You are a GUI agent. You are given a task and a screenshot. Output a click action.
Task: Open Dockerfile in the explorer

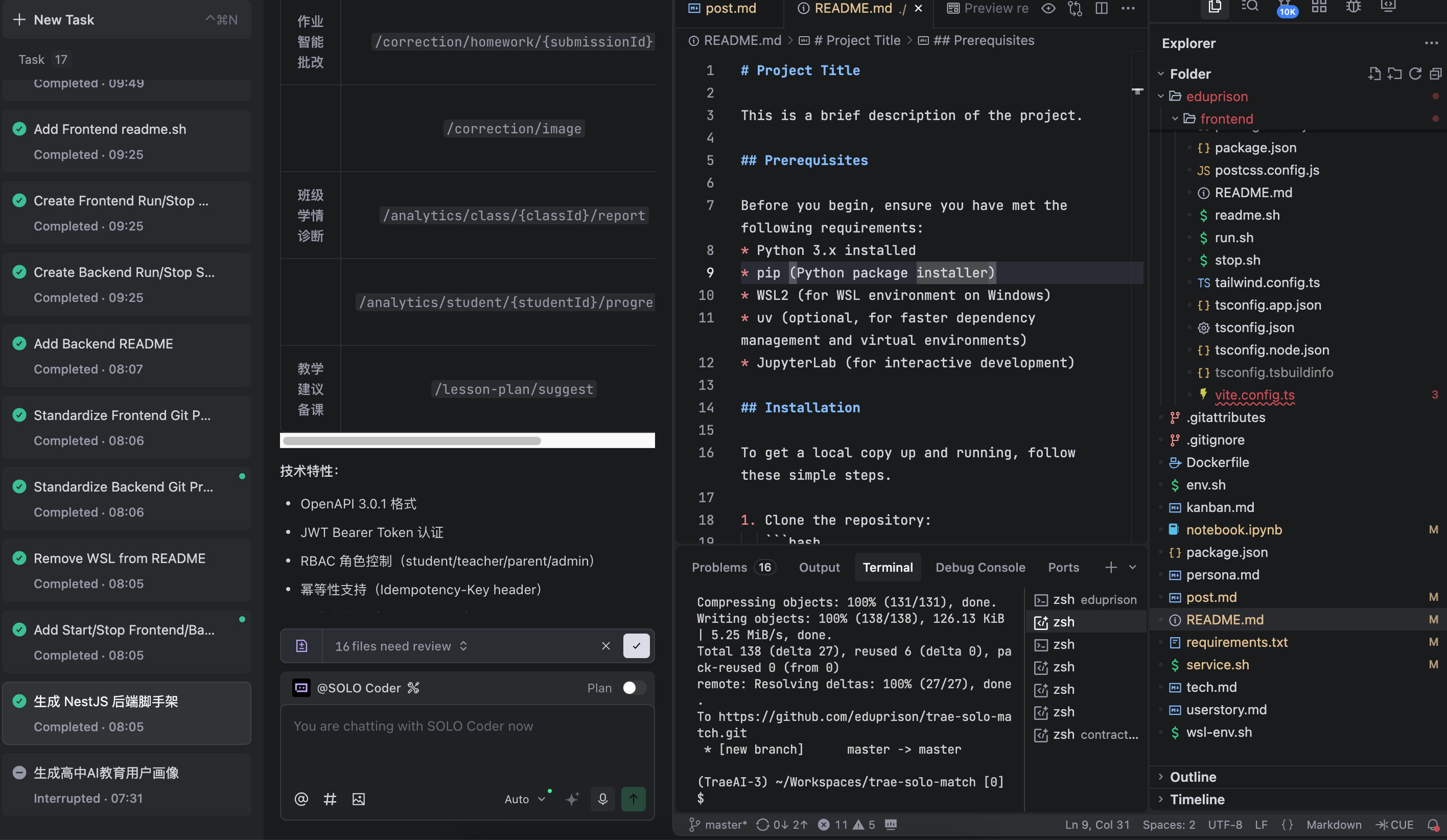pos(1217,462)
